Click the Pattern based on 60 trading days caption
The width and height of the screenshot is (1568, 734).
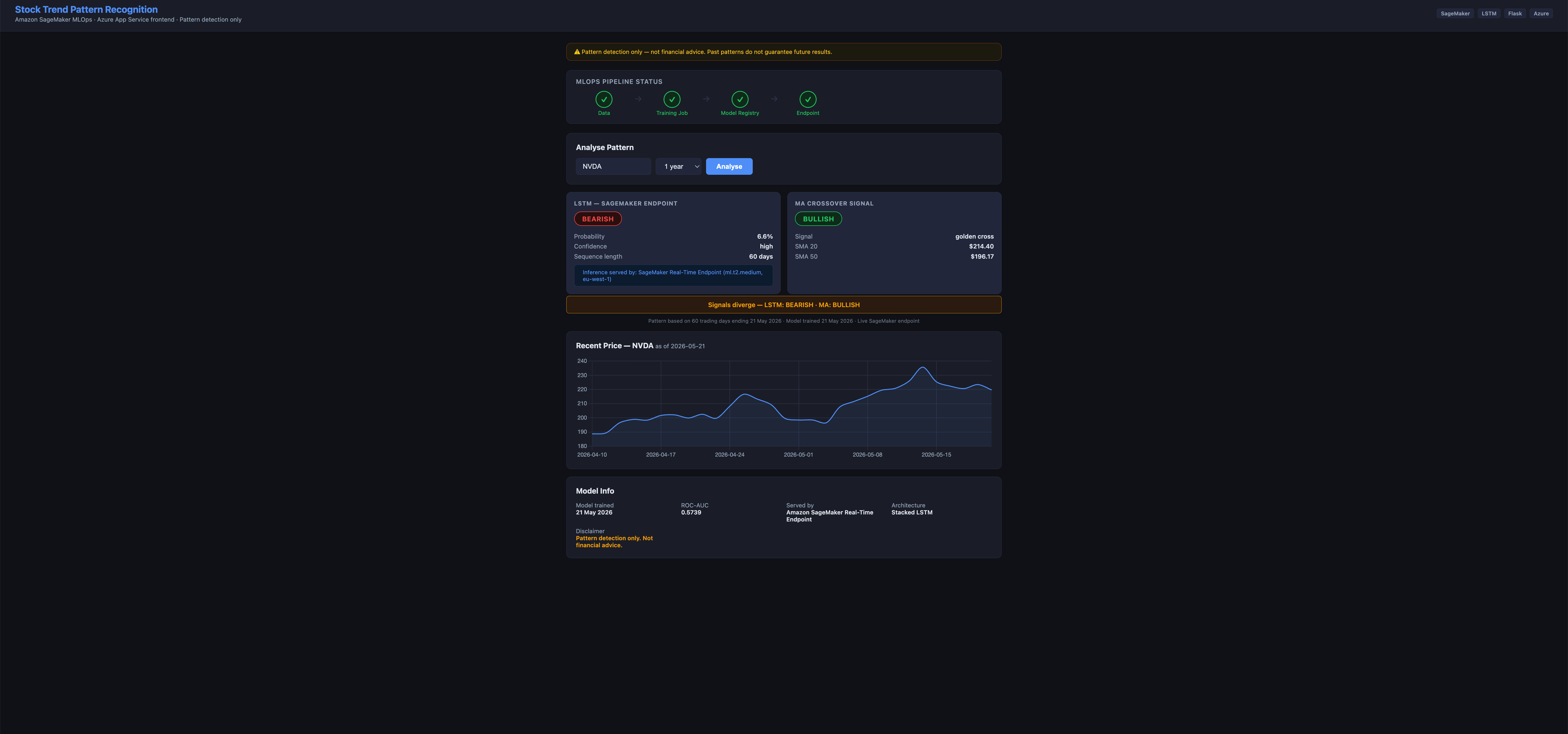pos(783,321)
